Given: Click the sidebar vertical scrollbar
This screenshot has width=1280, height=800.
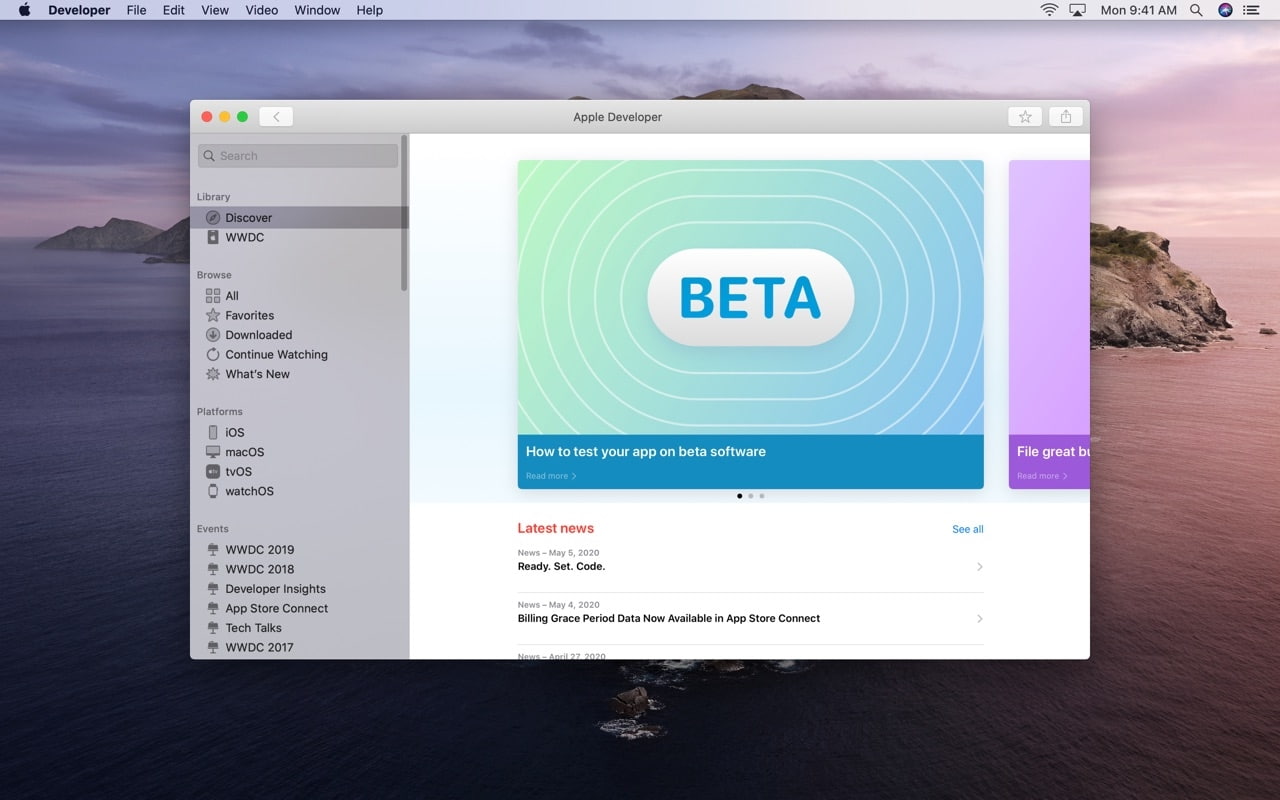Looking at the screenshot, I should [404, 215].
